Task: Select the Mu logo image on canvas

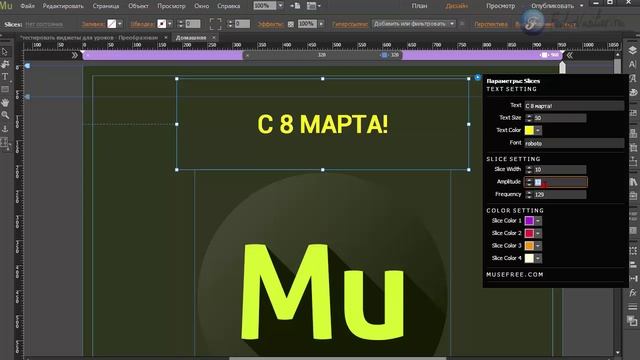Action: point(322,265)
